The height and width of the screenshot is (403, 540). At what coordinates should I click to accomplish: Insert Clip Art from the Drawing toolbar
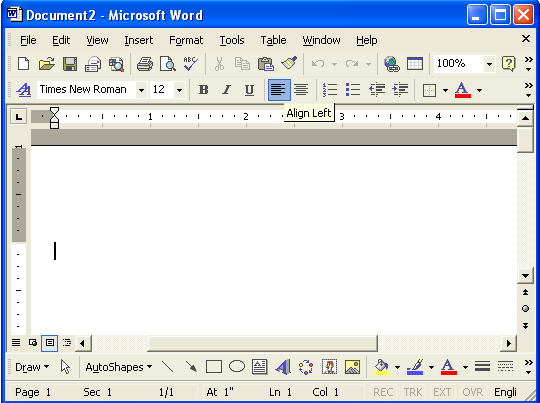click(329, 367)
